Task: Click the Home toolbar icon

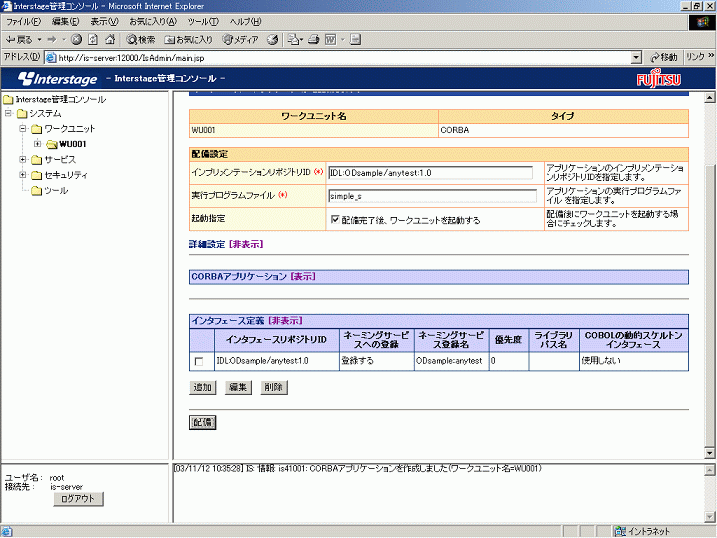Action: point(110,40)
